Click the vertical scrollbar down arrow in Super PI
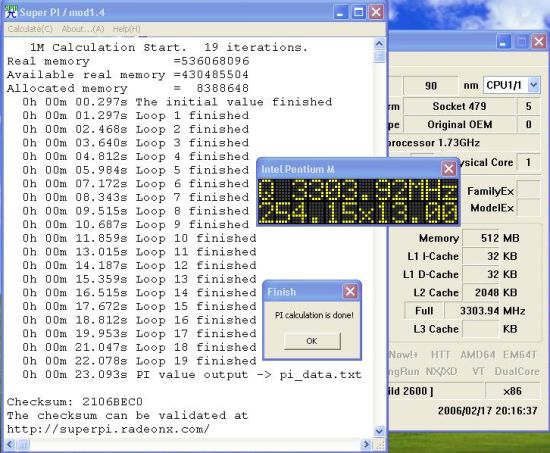This screenshot has height=453, width=550. click(x=379, y=431)
